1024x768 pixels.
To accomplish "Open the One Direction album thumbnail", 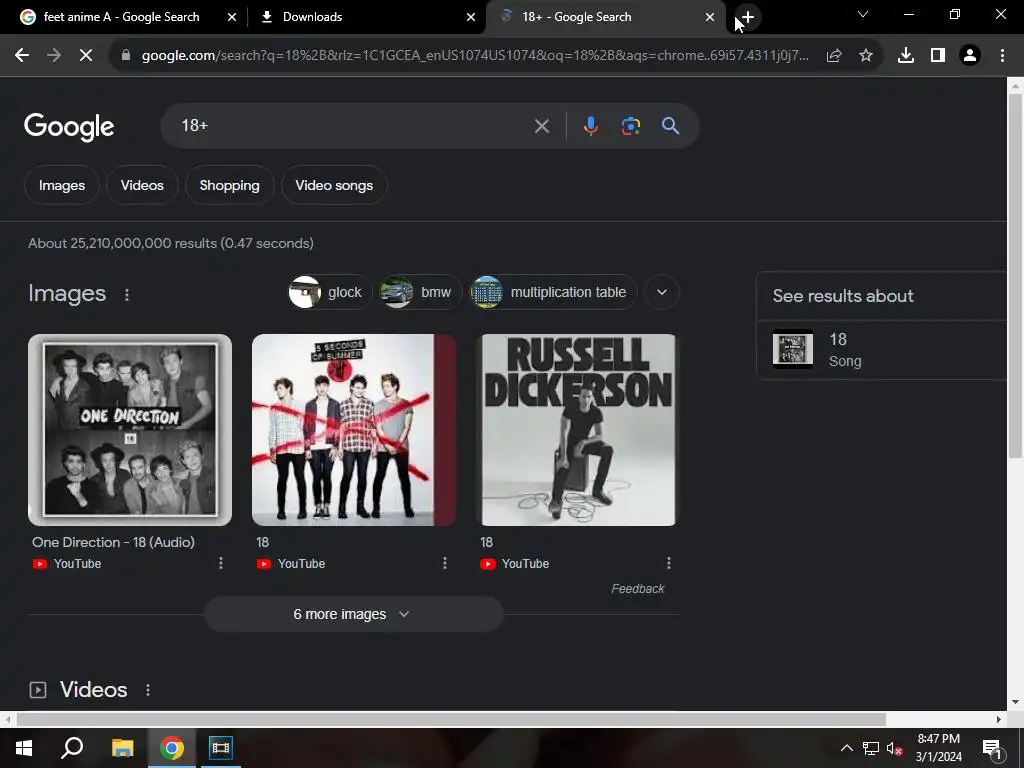I will coord(130,430).
